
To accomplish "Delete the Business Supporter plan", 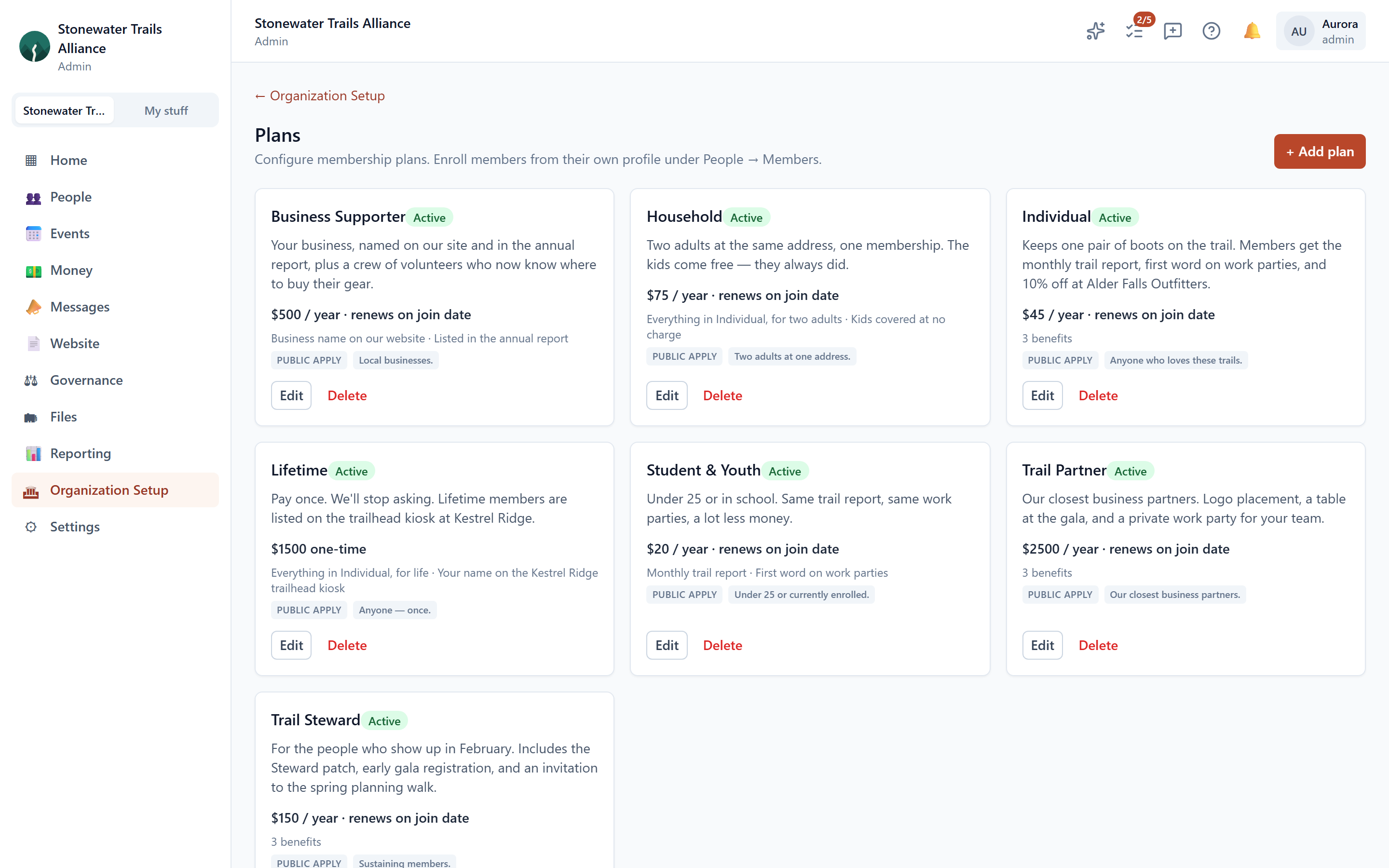I will coord(347,395).
